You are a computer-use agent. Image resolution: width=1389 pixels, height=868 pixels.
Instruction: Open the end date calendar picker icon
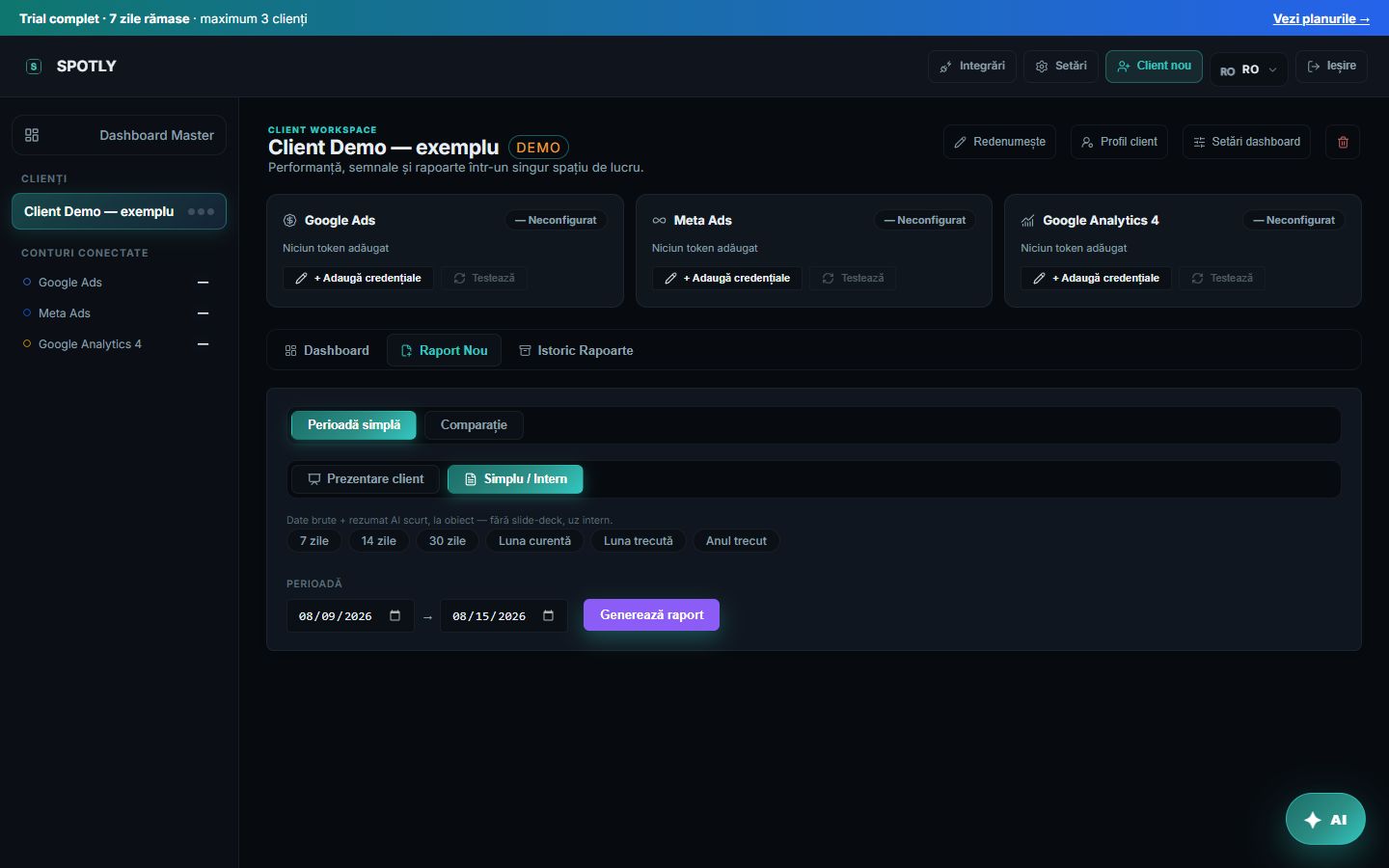(548, 615)
